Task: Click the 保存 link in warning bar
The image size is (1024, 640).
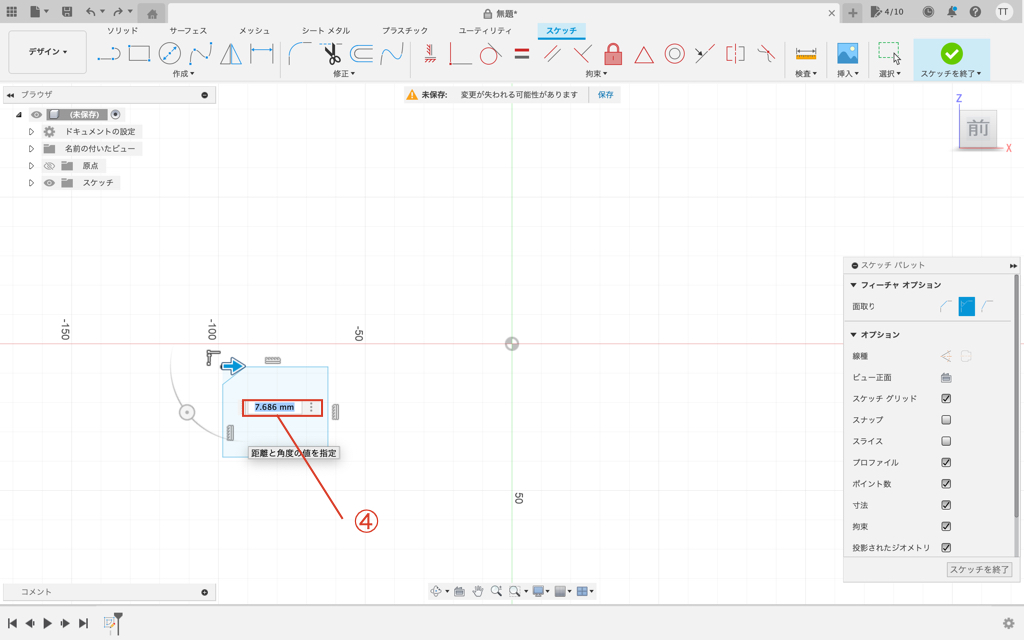Action: click(605, 95)
